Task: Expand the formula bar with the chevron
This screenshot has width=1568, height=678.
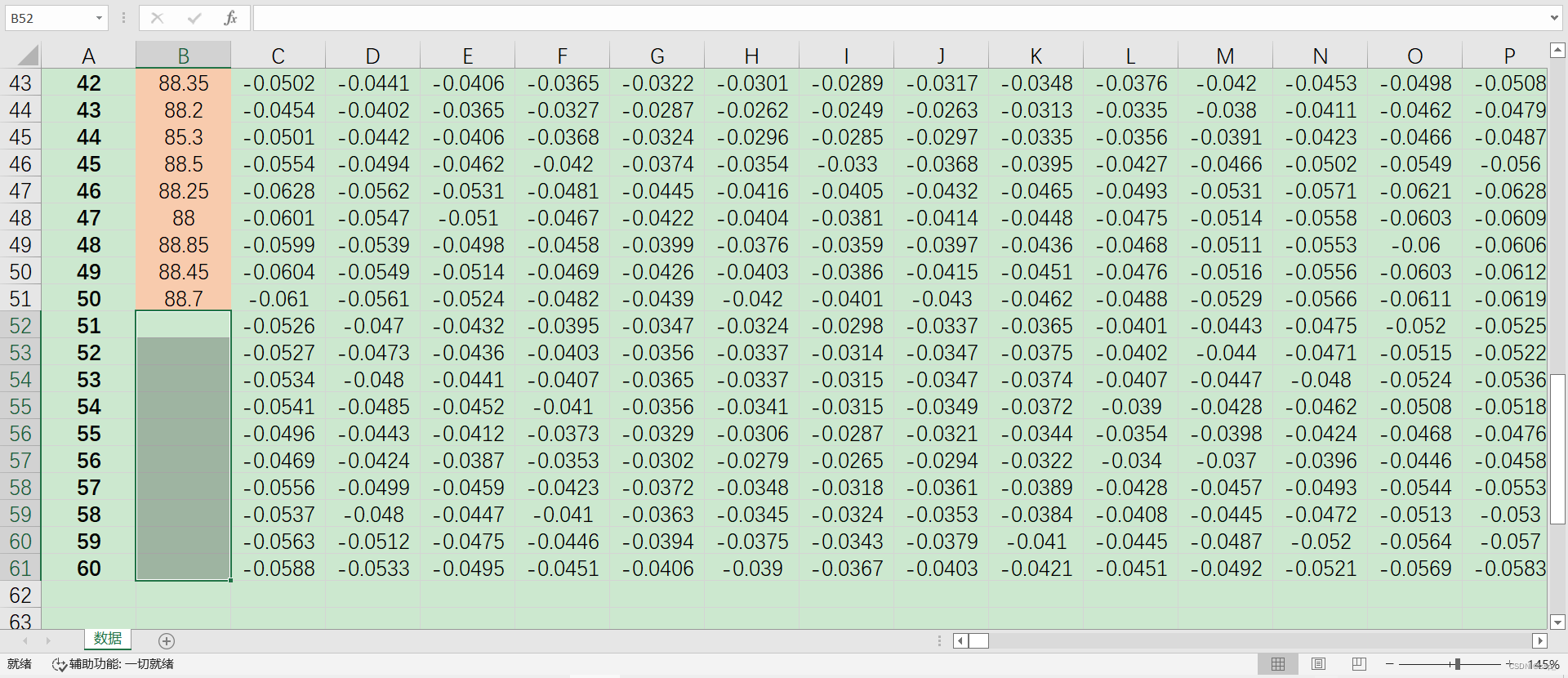Action: click(1553, 18)
